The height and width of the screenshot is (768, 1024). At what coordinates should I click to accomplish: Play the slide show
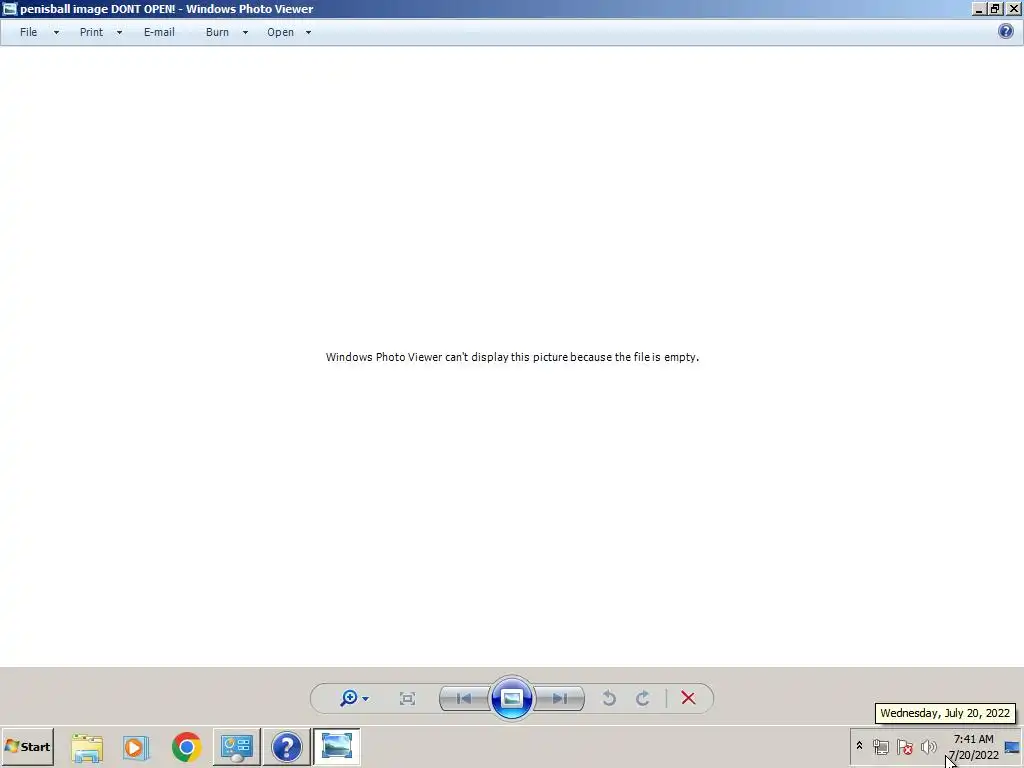(511, 699)
